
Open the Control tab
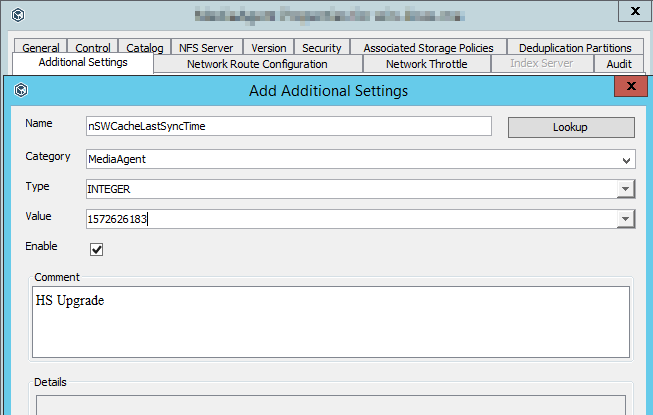click(x=93, y=47)
